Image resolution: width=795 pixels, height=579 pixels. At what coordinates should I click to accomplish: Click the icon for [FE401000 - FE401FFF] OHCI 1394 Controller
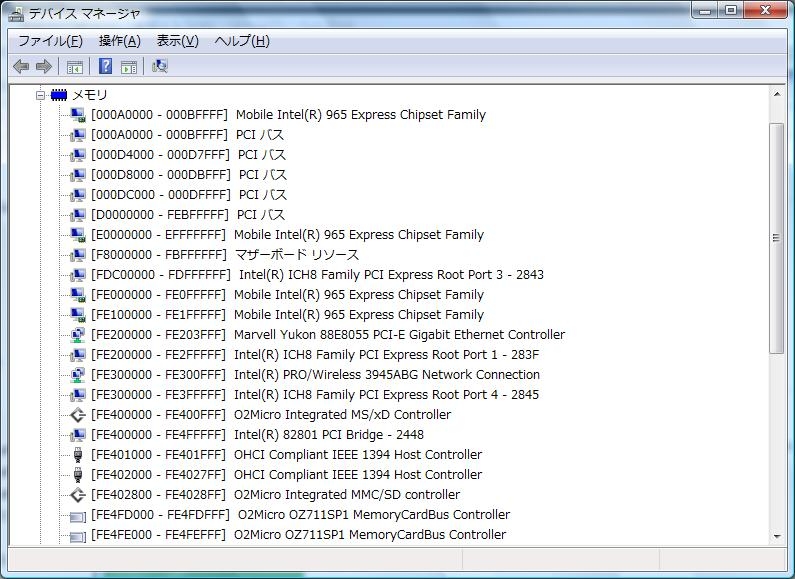(x=78, y=455)
